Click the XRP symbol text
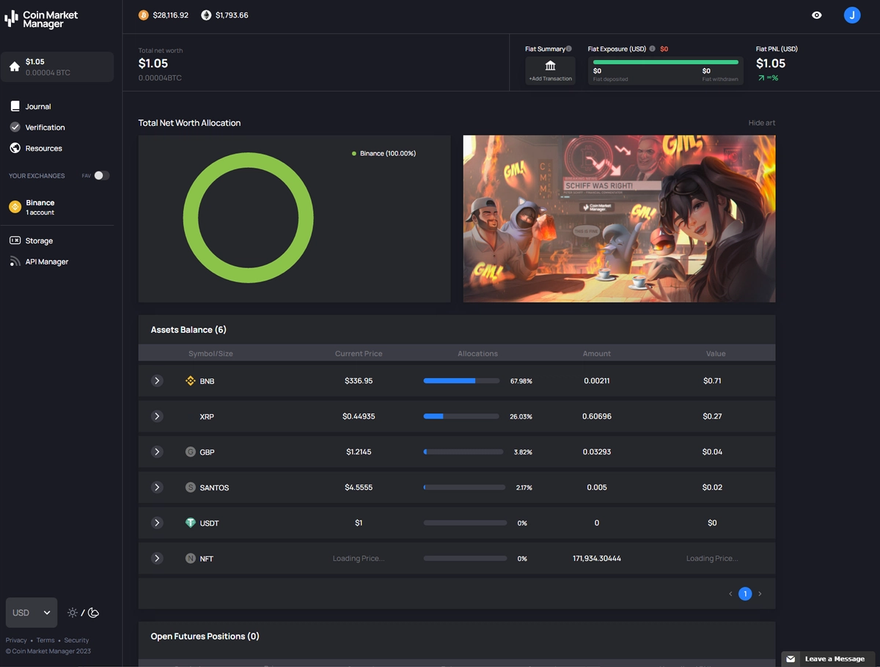The width and height of the screenshot is (880, 667). pos(207,417)
